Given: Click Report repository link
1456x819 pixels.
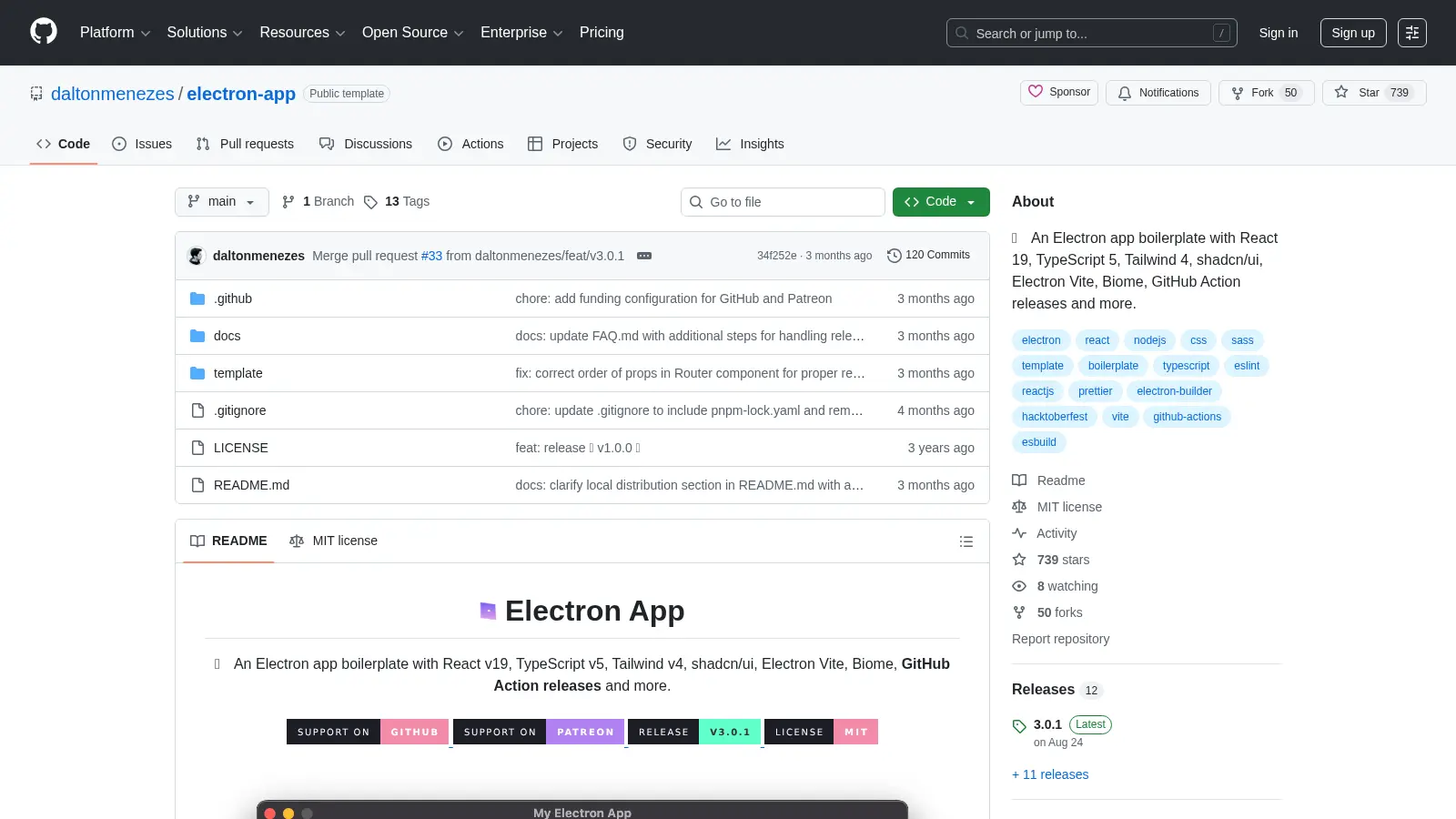Looking at the screenshot, I should coord(1060,639).
